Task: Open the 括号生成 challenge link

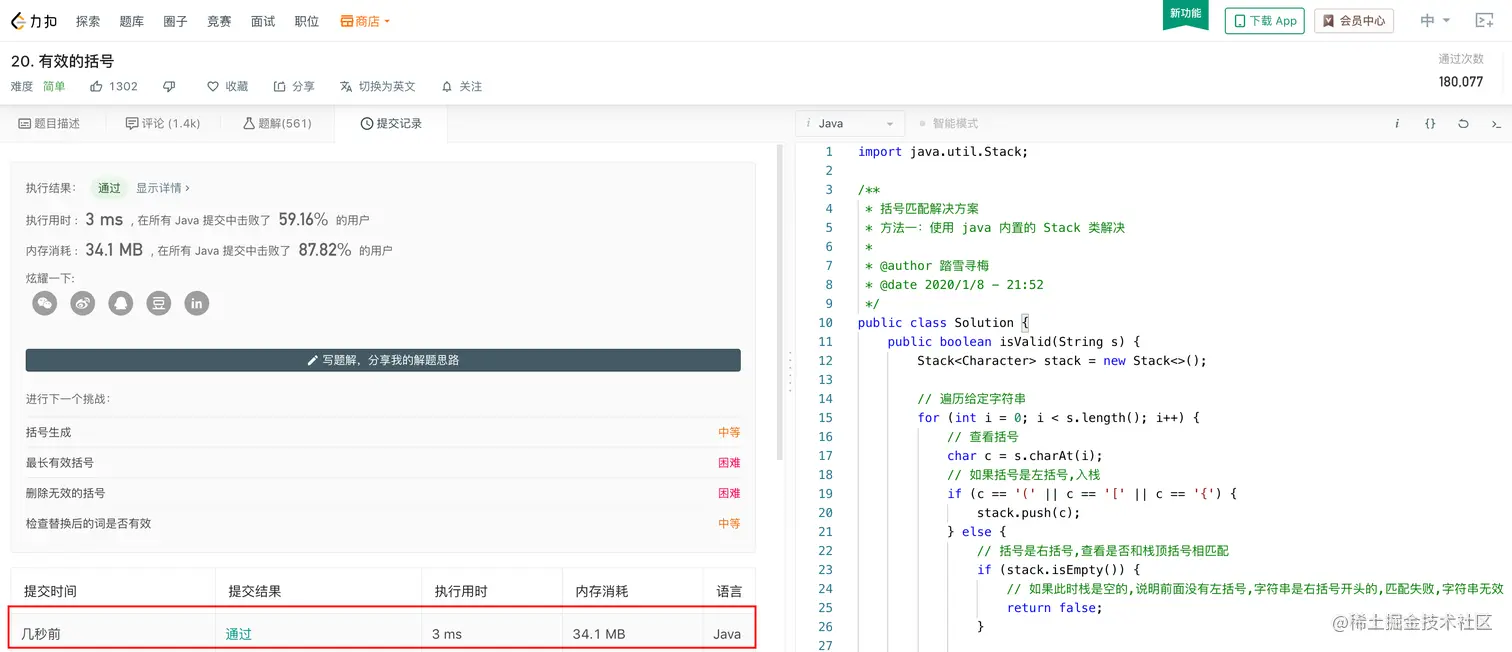Action: click(x=49, y=433)
